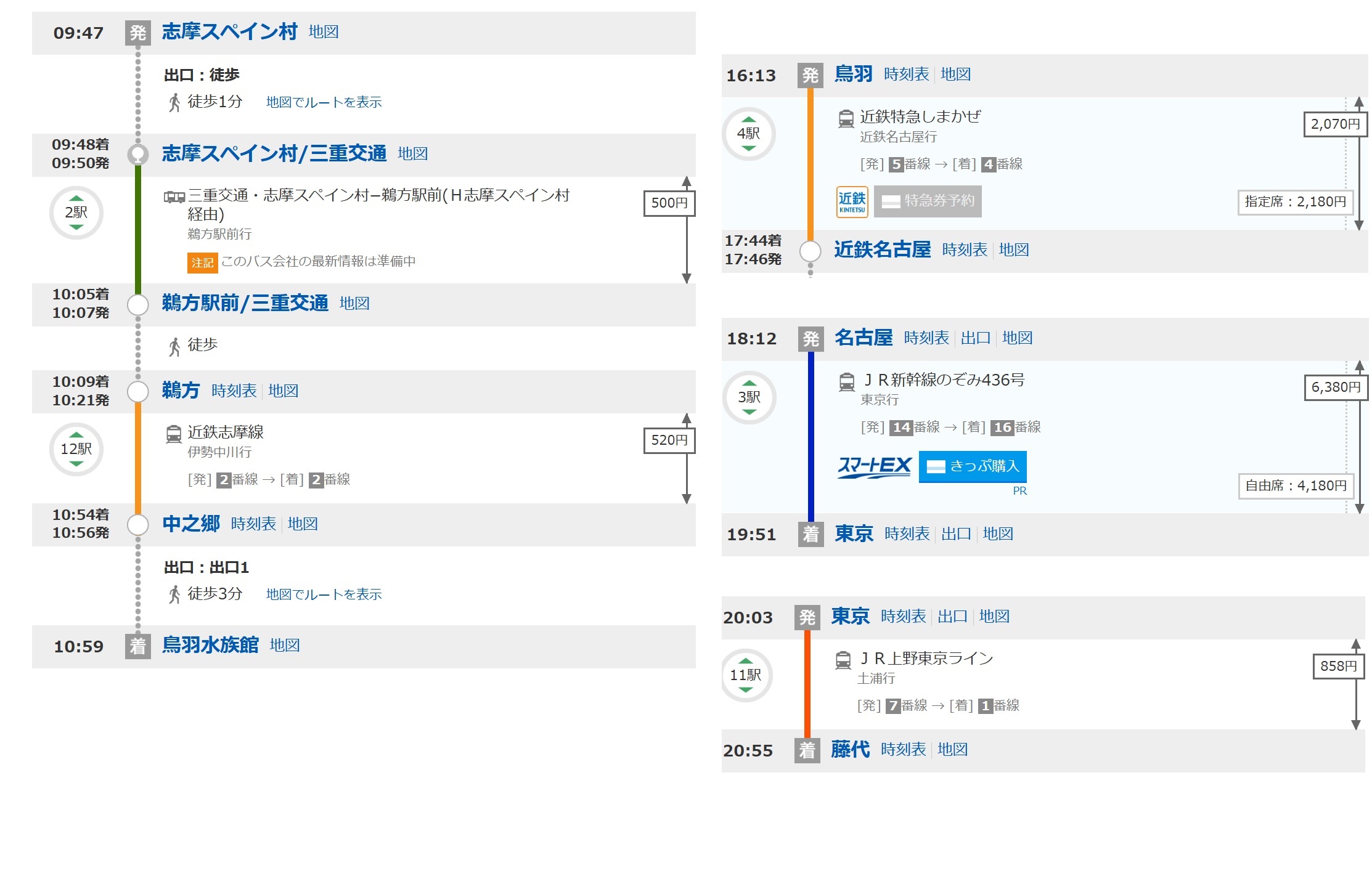1372x884 pixels.
Task: Open 地図 for 鳥羽 station
Action: (956, 74)
